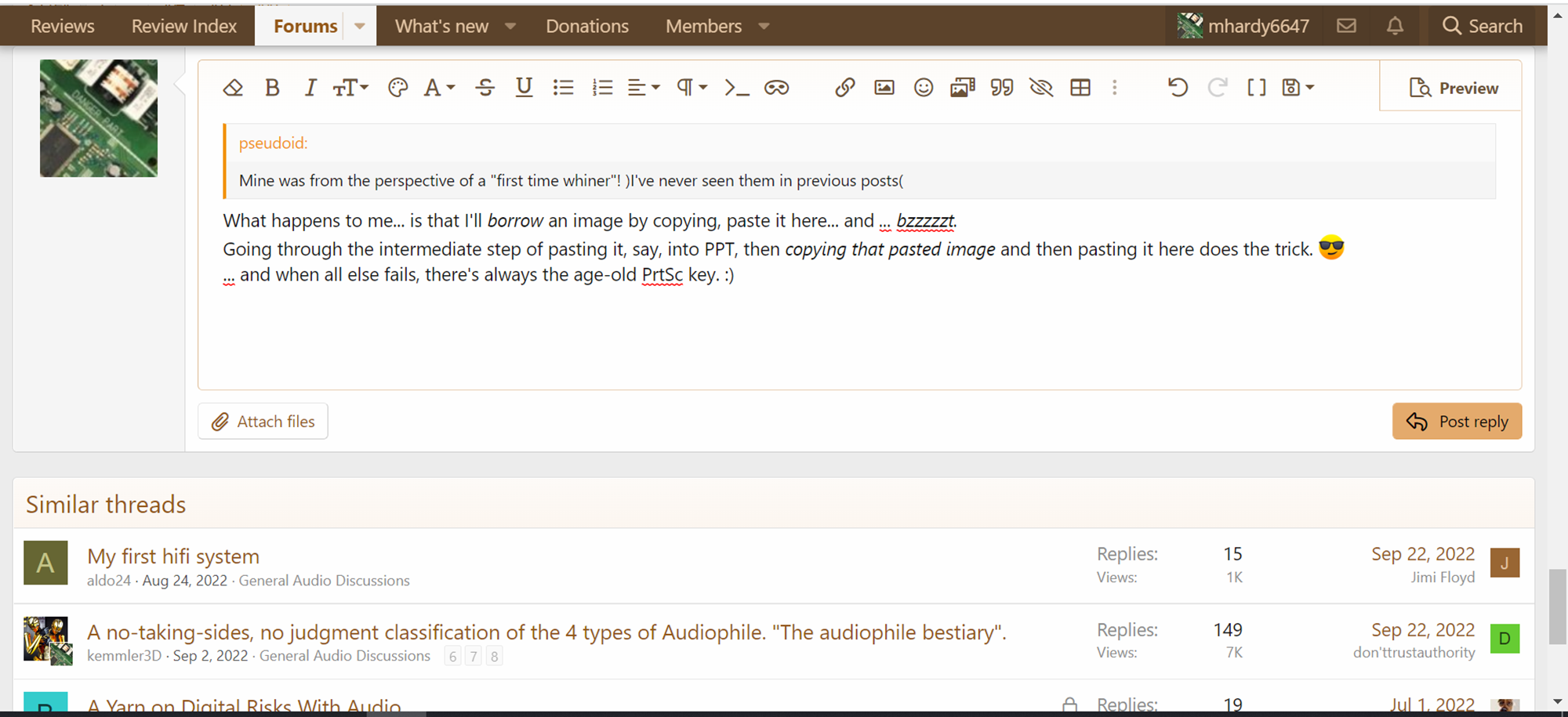Open the Reviews menu item
The height and width of the screenshot is (717, 1568).
(x=63, y=26)
